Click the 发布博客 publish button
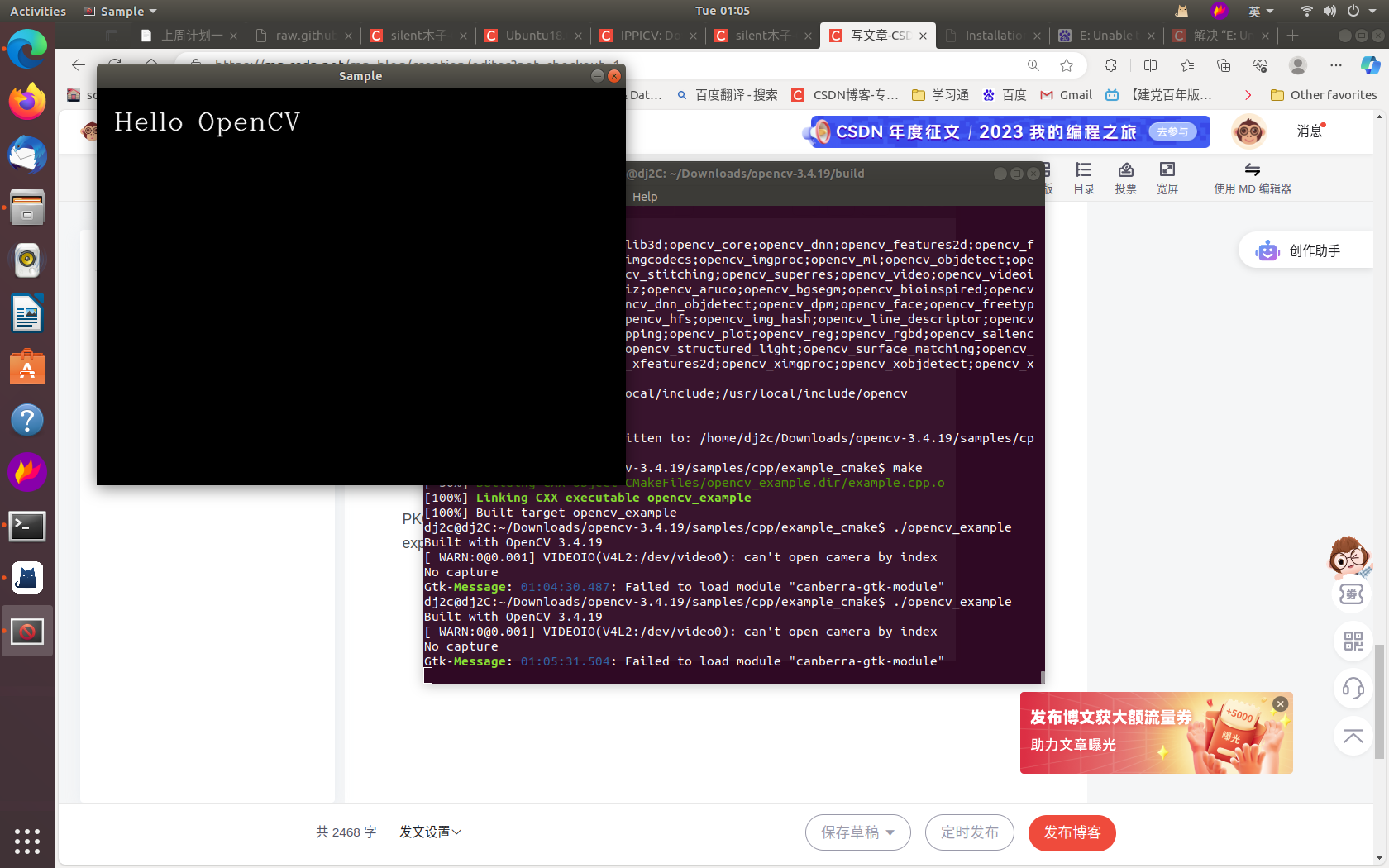Viewport: 1389px width, 868px height. point(1072,832)
